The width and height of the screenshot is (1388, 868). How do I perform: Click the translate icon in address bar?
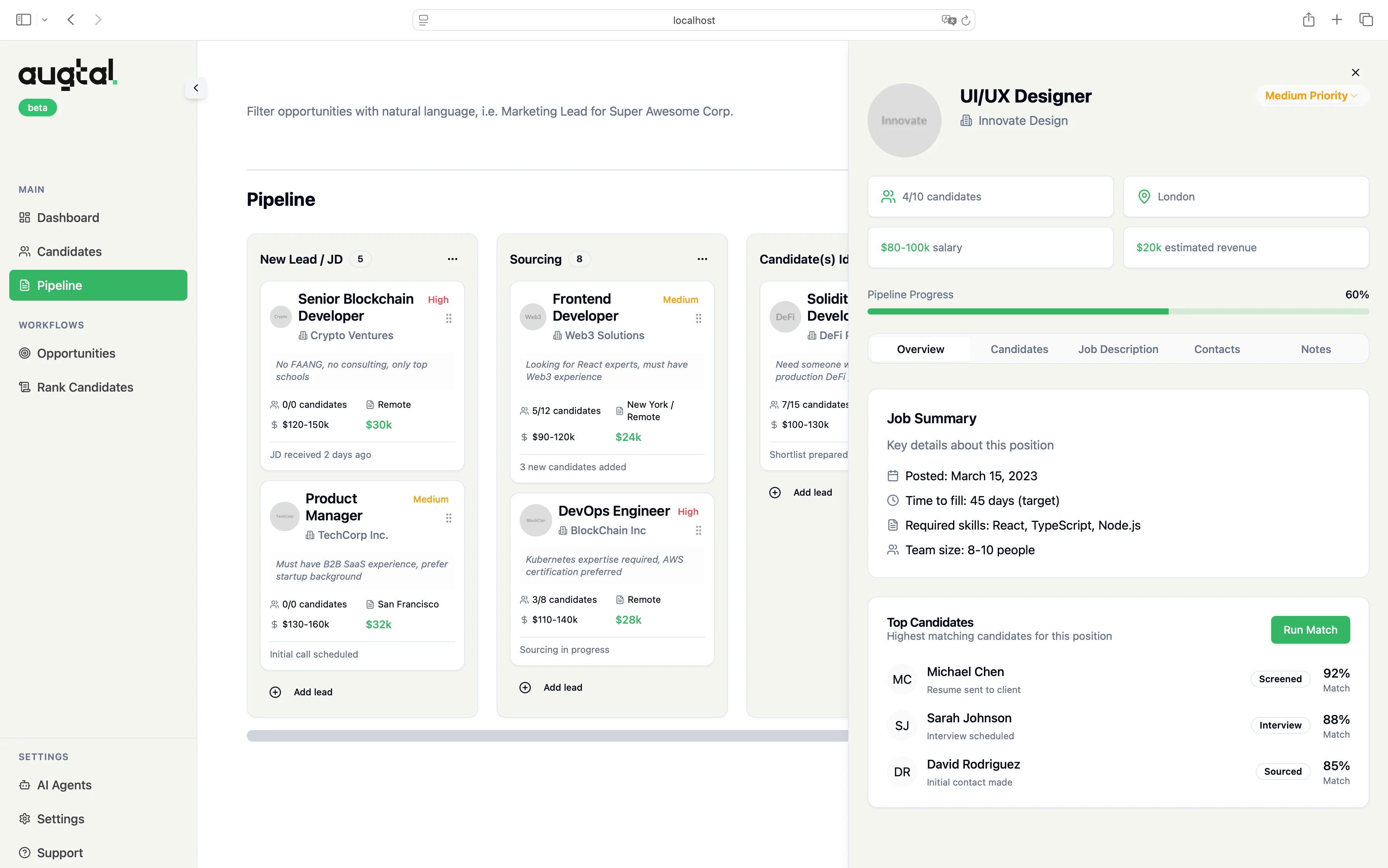click(949, 20)
